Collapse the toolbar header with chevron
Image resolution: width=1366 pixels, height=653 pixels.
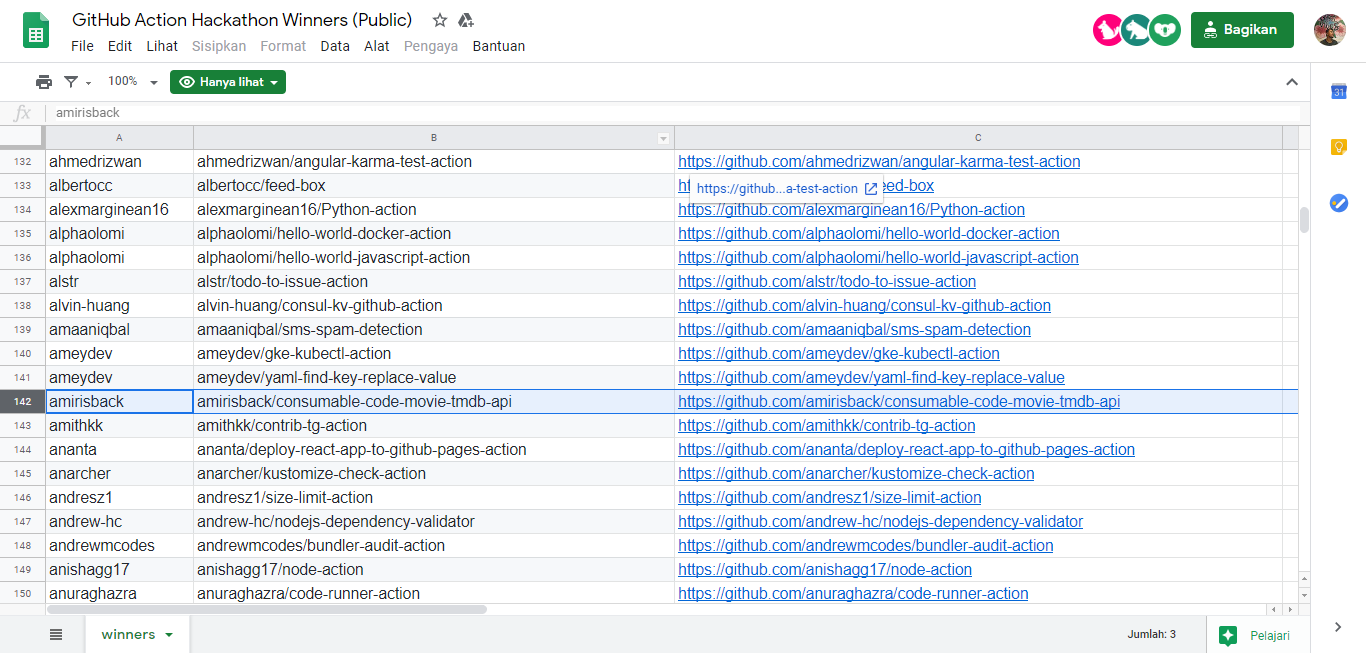1292,82
